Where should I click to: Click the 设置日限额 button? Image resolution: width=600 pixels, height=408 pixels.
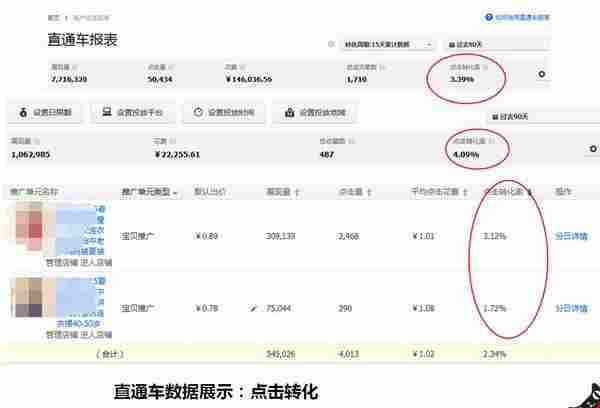click(44, 113)
